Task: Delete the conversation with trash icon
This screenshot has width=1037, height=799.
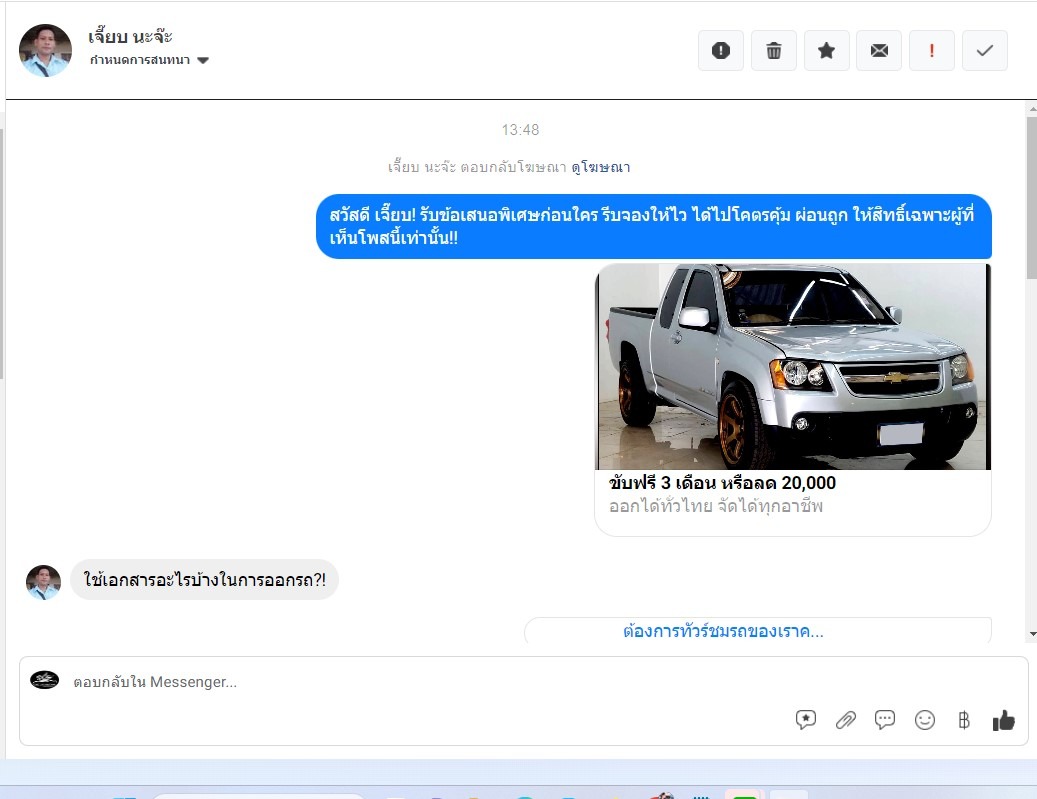Action: 773,51
